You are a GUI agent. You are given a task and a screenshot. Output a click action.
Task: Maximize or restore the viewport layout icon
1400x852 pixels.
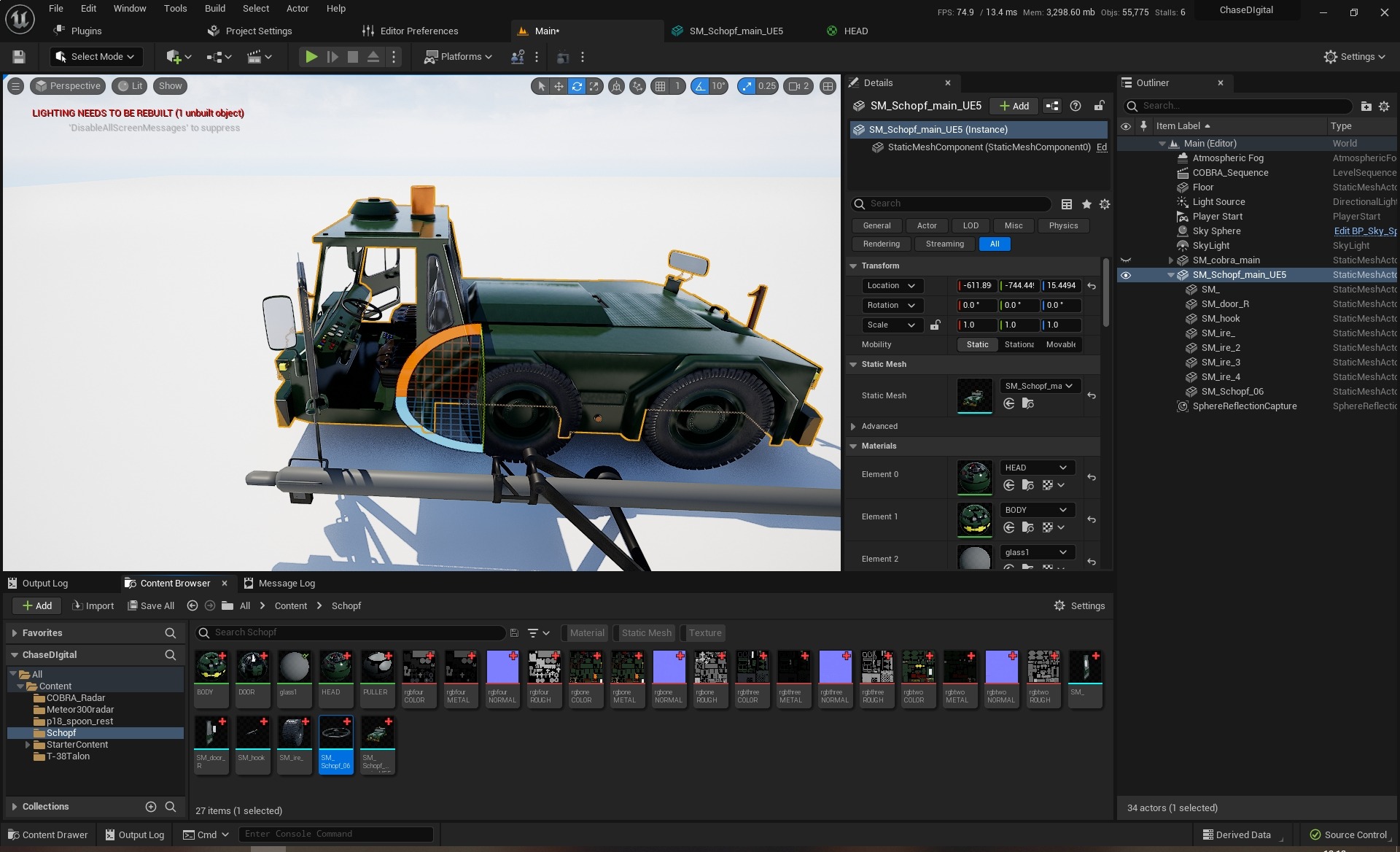pyautogui.click(x=828, y=86)
